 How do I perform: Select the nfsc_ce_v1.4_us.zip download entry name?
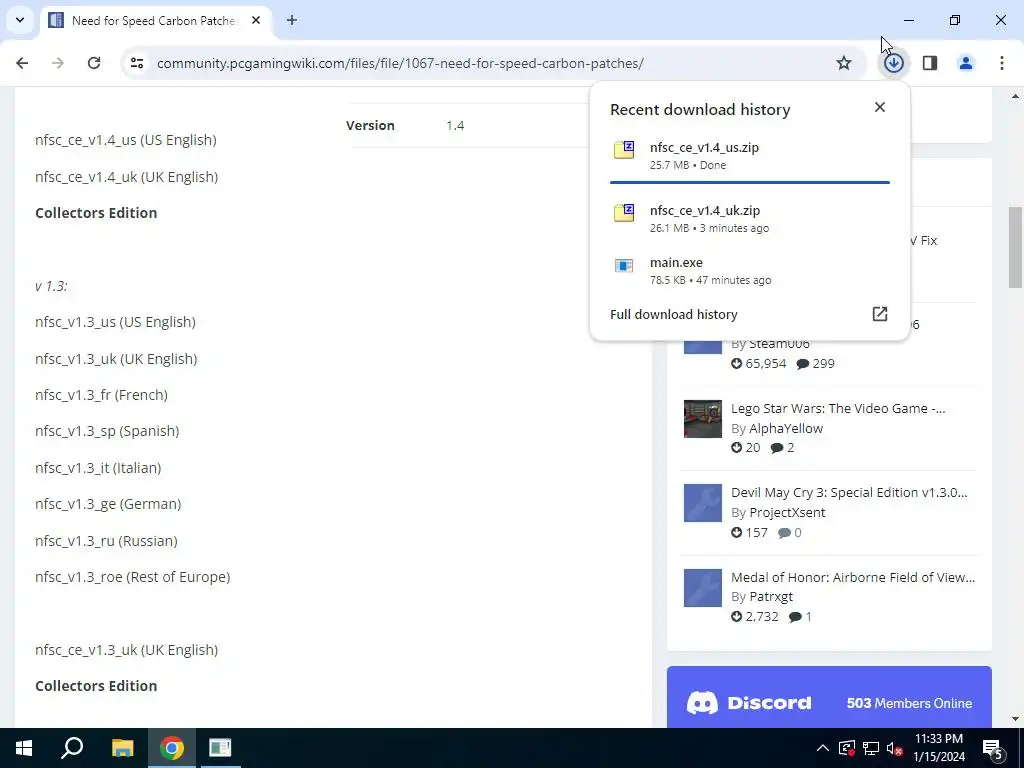(x=704, y=148)
